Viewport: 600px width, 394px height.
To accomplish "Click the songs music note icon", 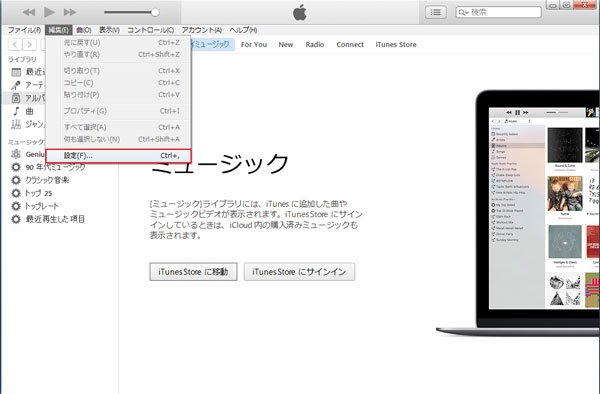I will (16, 111).
